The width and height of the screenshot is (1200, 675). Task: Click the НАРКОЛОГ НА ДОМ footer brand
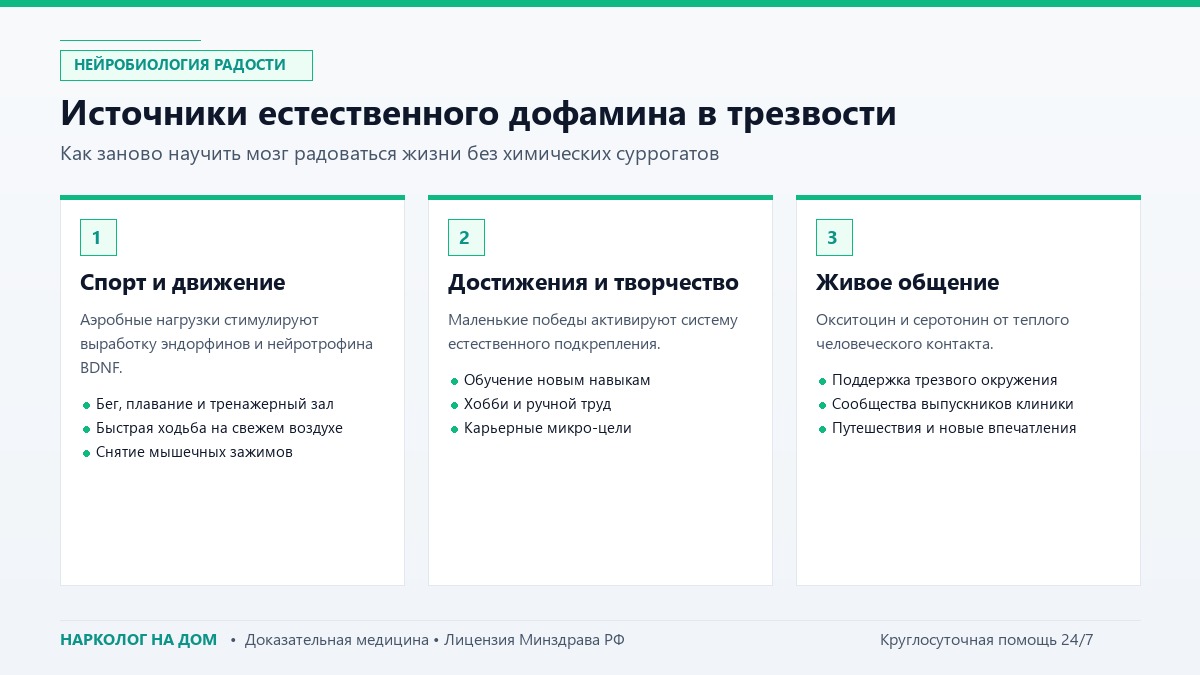(x=138, y=640)
